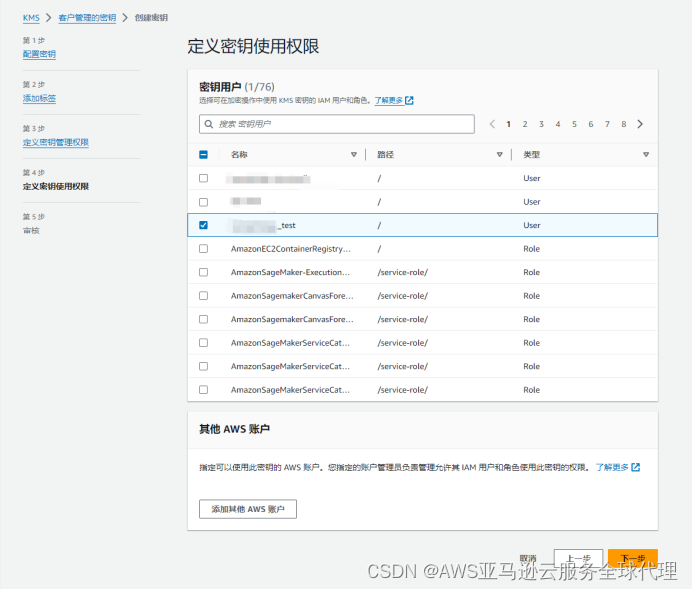Check the AmazonSageMaker-Execution role checkbox
Screen dimensions: 693x590
tap(203, 272)
